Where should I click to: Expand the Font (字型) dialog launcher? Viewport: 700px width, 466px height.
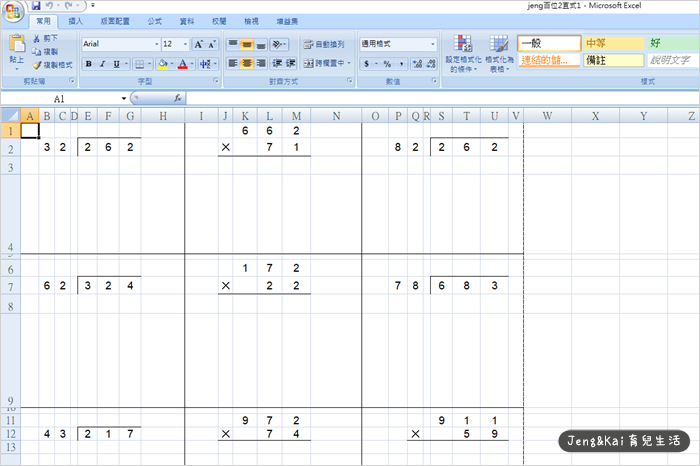[x=216, y=81]
